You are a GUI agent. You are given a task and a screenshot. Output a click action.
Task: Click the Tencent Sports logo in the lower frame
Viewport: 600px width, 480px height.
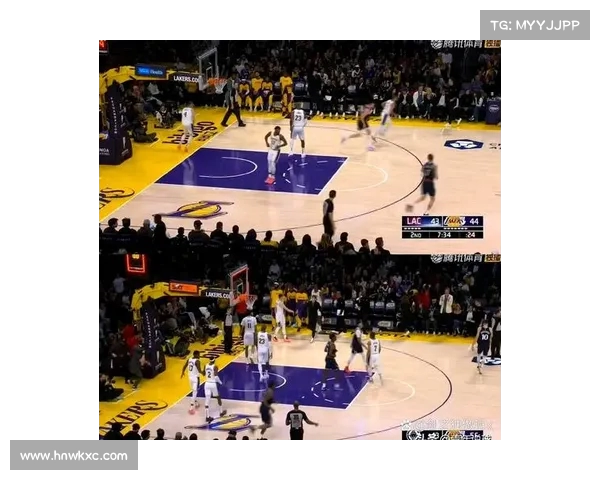464,258
